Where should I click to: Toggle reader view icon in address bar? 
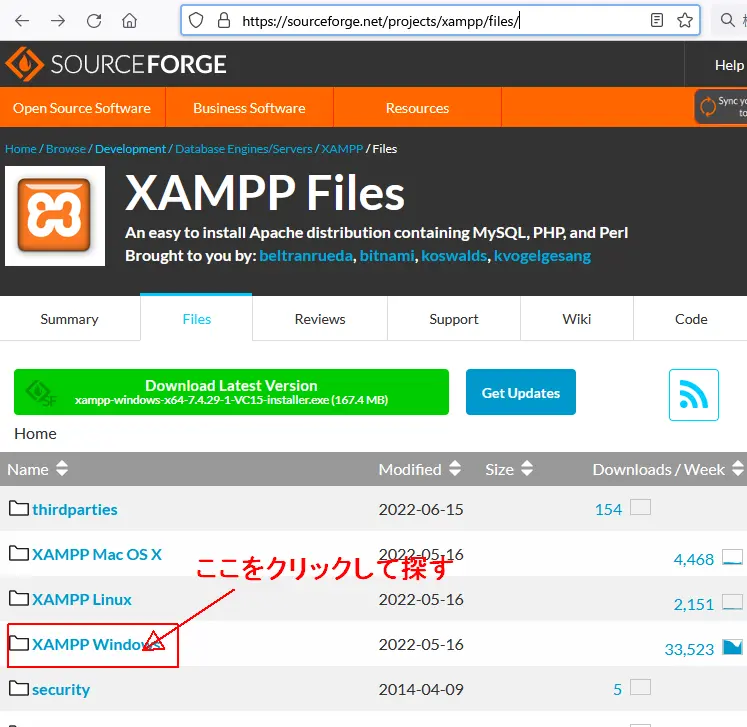656,20
